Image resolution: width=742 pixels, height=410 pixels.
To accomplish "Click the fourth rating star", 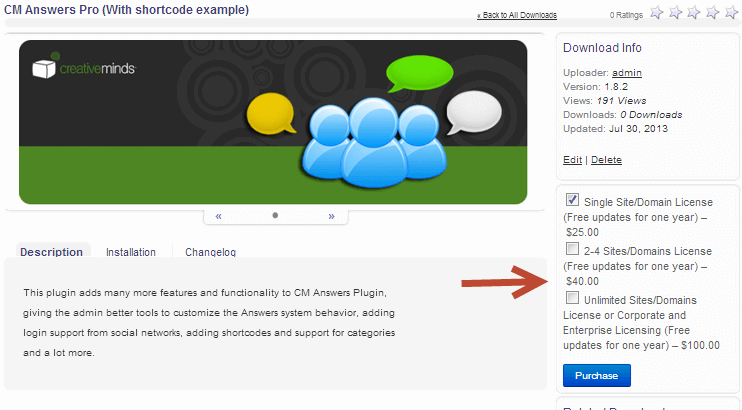I will (x=714, y=13).
